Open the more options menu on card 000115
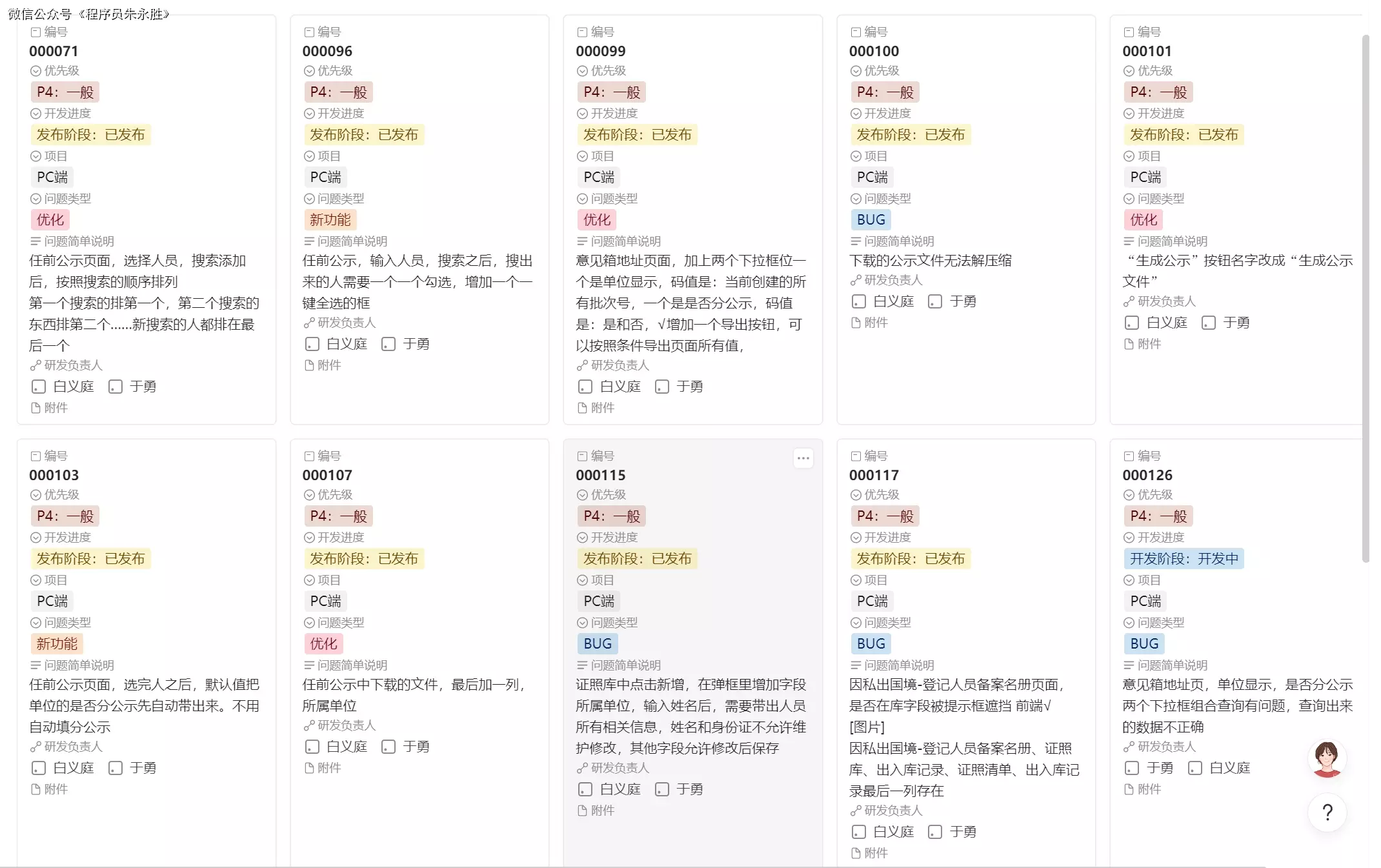Image resolution: width=1381 pixels, height=868 pixels. (x=803, y=458)
